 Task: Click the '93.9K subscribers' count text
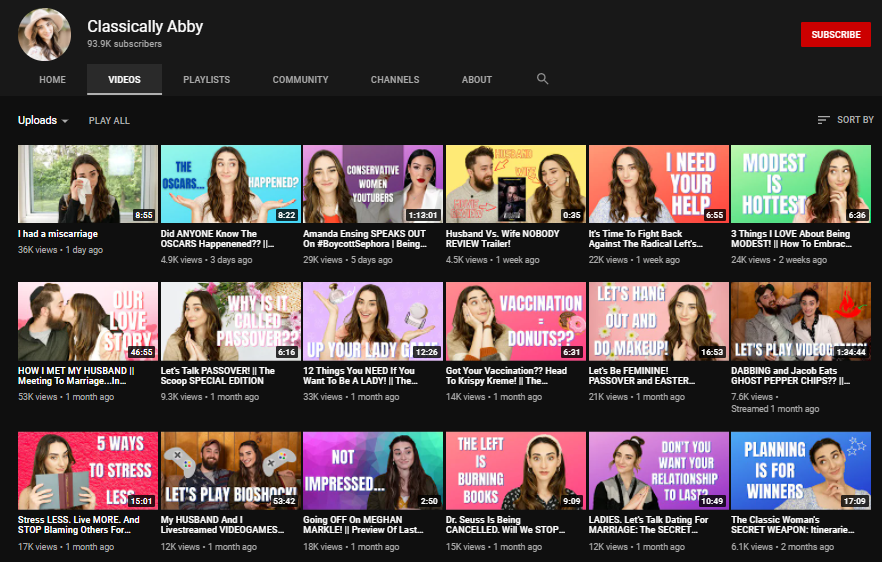(x=124, y=44)
